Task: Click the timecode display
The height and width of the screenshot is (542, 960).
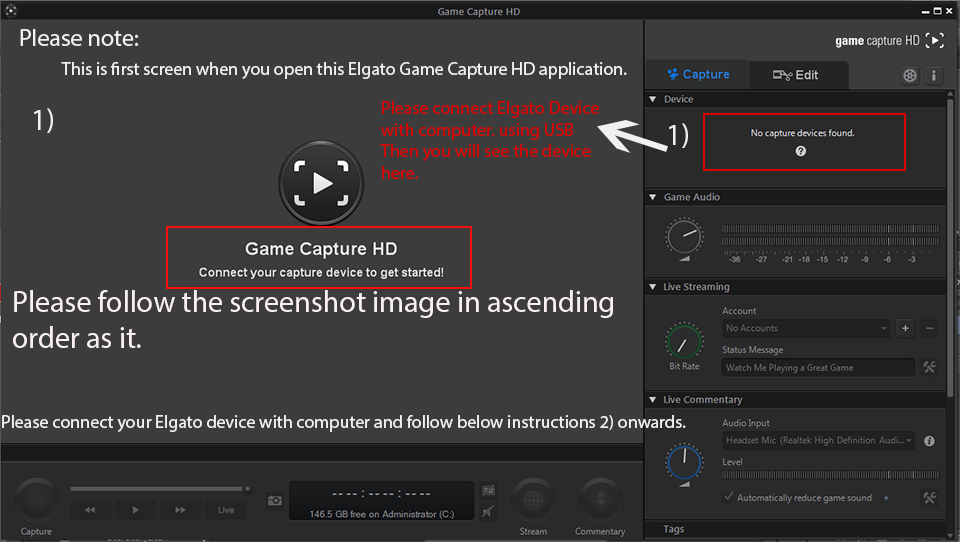Action: point(381,494)
